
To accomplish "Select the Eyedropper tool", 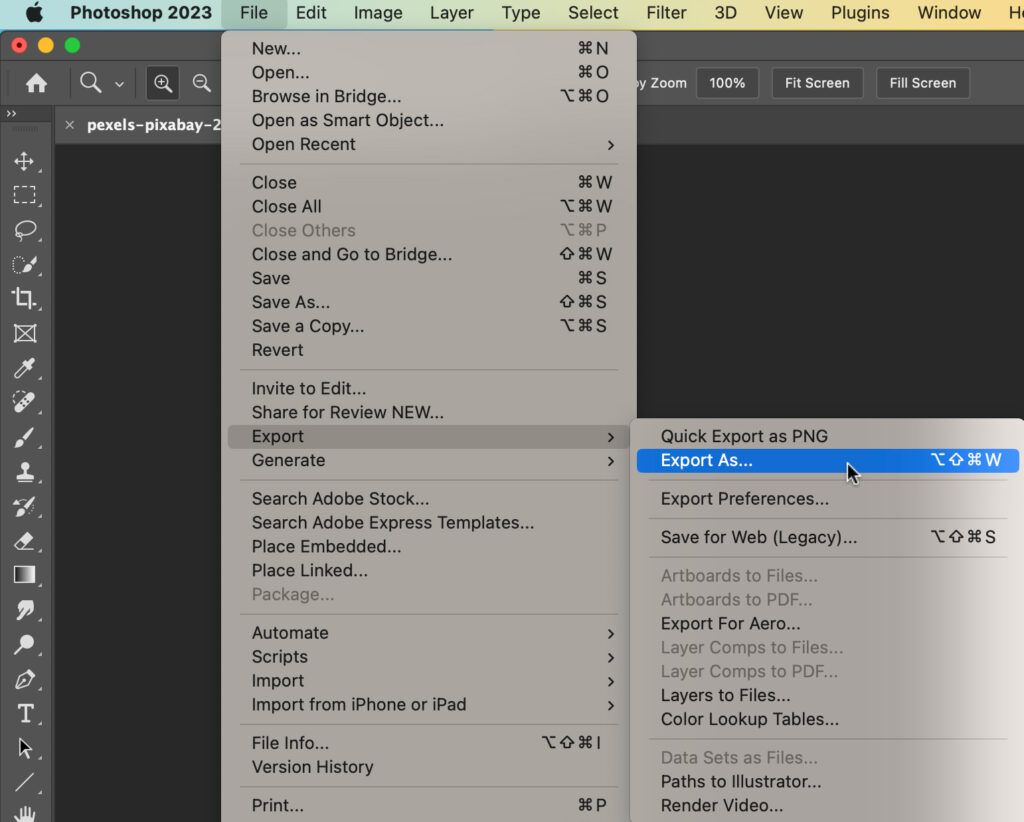I will 24,368.
